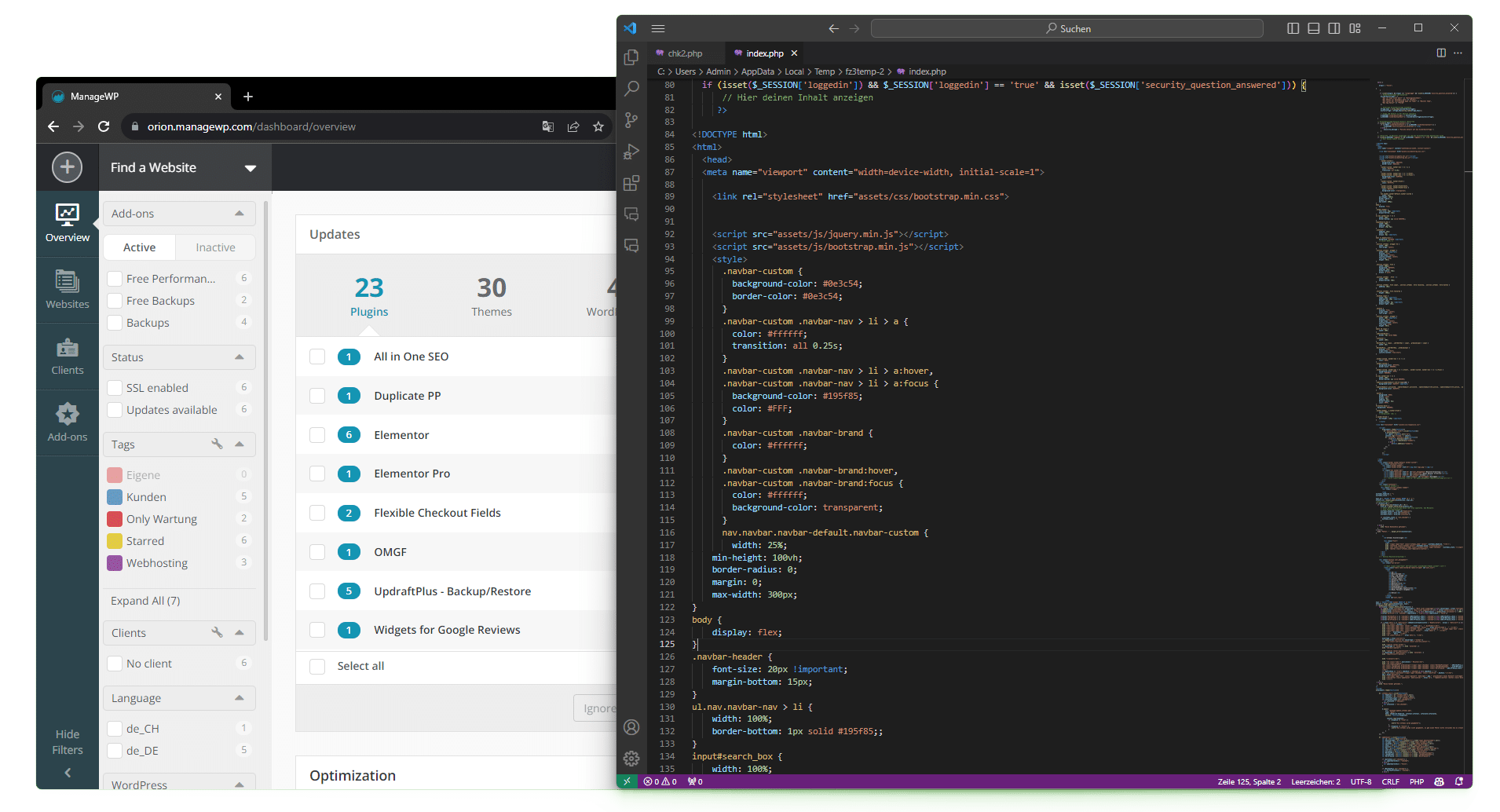
Task: Open the Extensions view icon
Action: click(631, 183)
